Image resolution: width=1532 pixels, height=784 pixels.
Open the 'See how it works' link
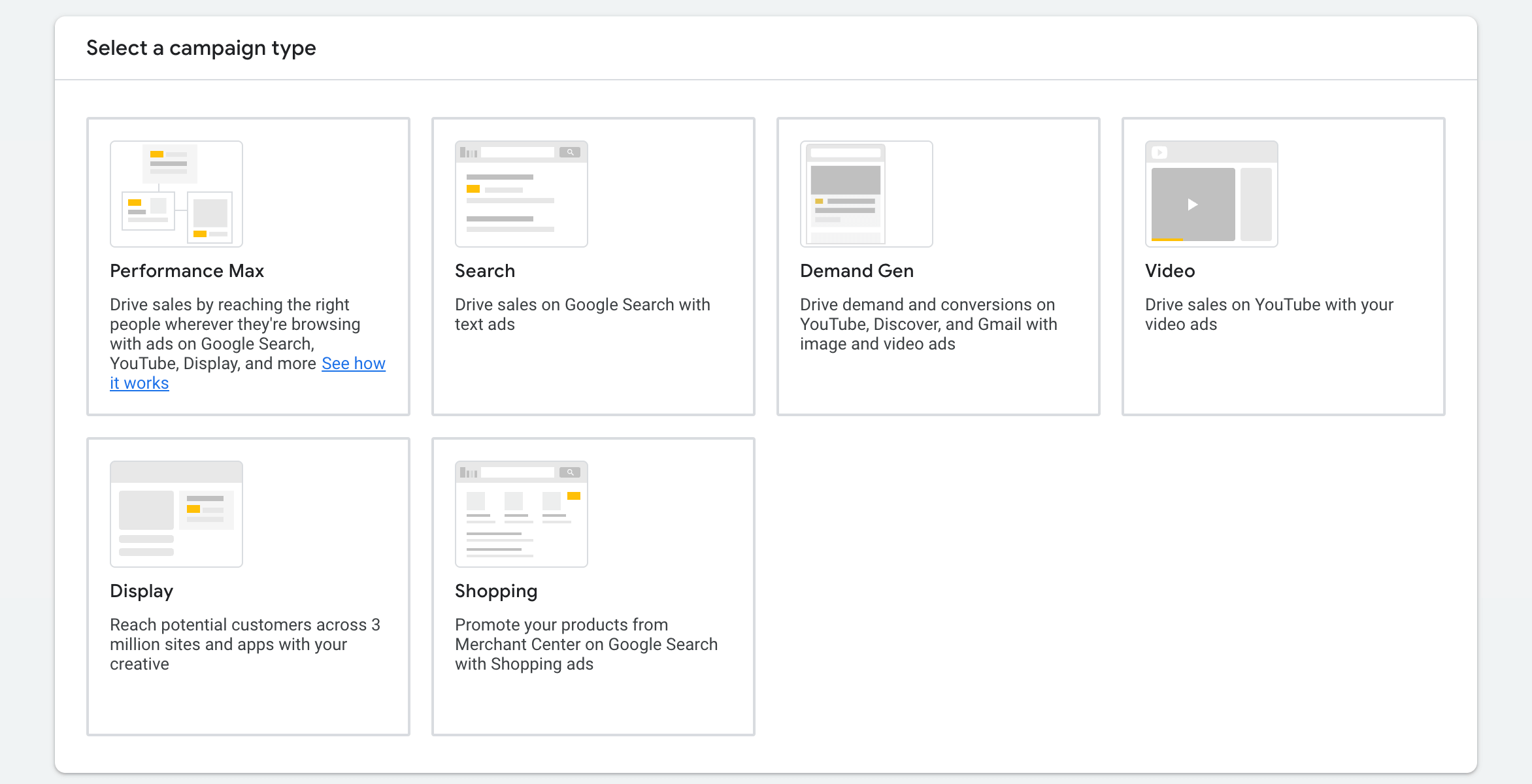tap(353, 364)
